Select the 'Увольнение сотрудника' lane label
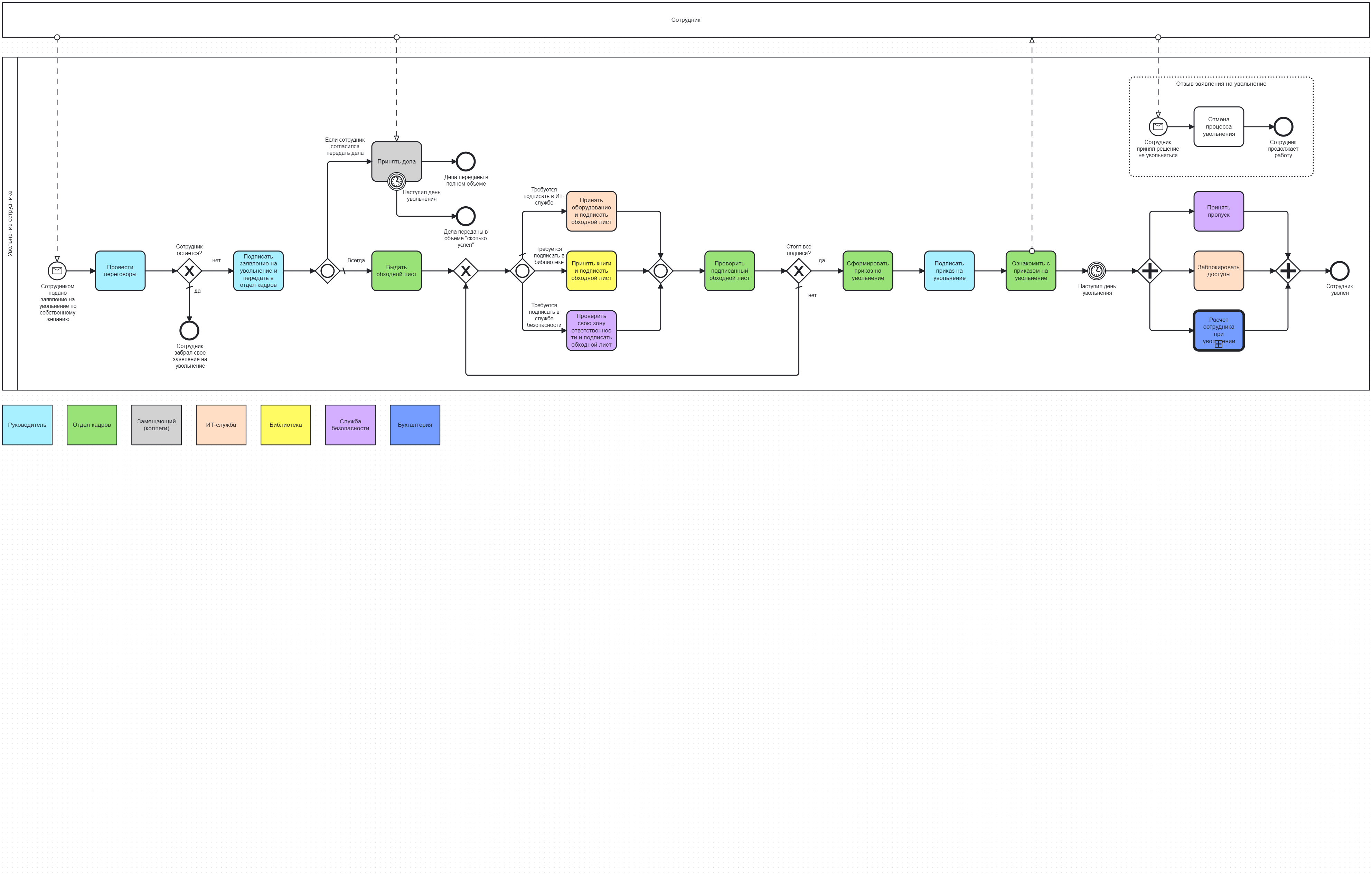This screenshot has width=1372, height=876. point(10,223)
